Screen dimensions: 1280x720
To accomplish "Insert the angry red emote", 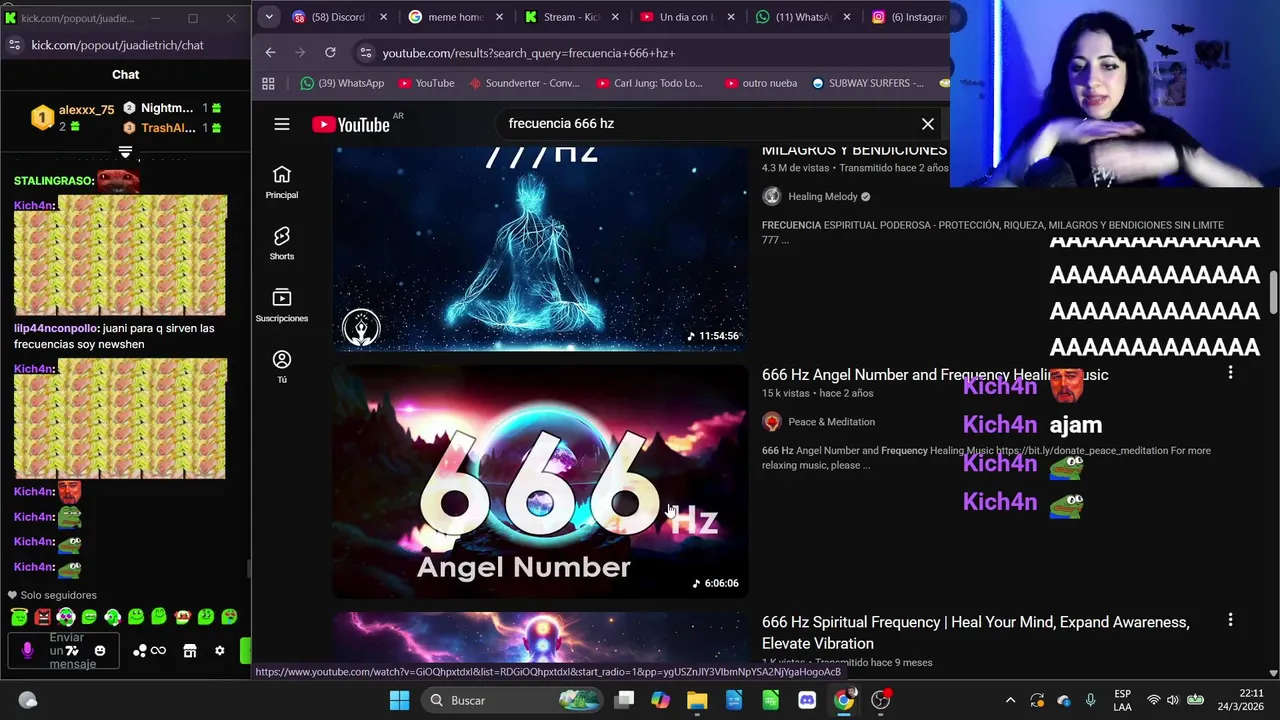I will pos(43,617).
